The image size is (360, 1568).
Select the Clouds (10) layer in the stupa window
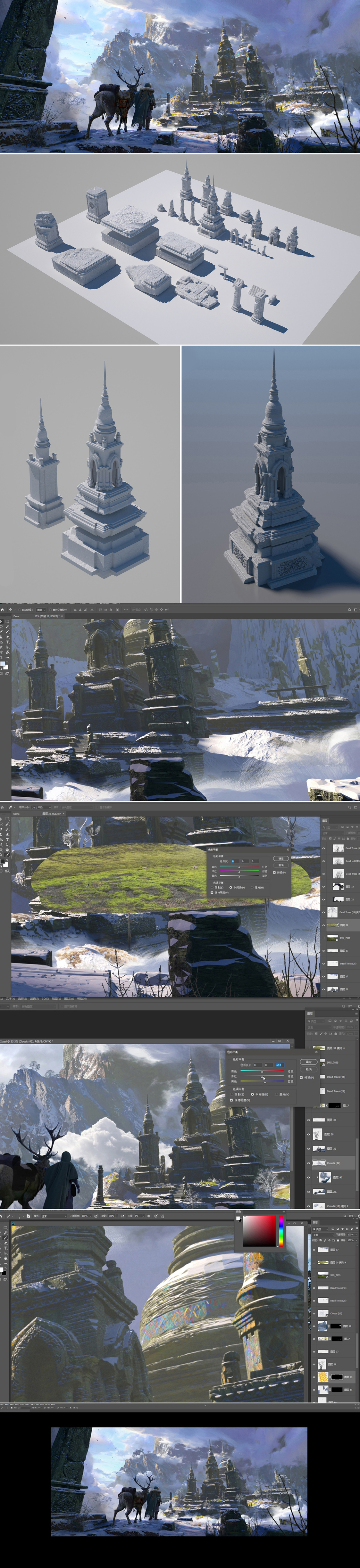tap(332, 1314)
